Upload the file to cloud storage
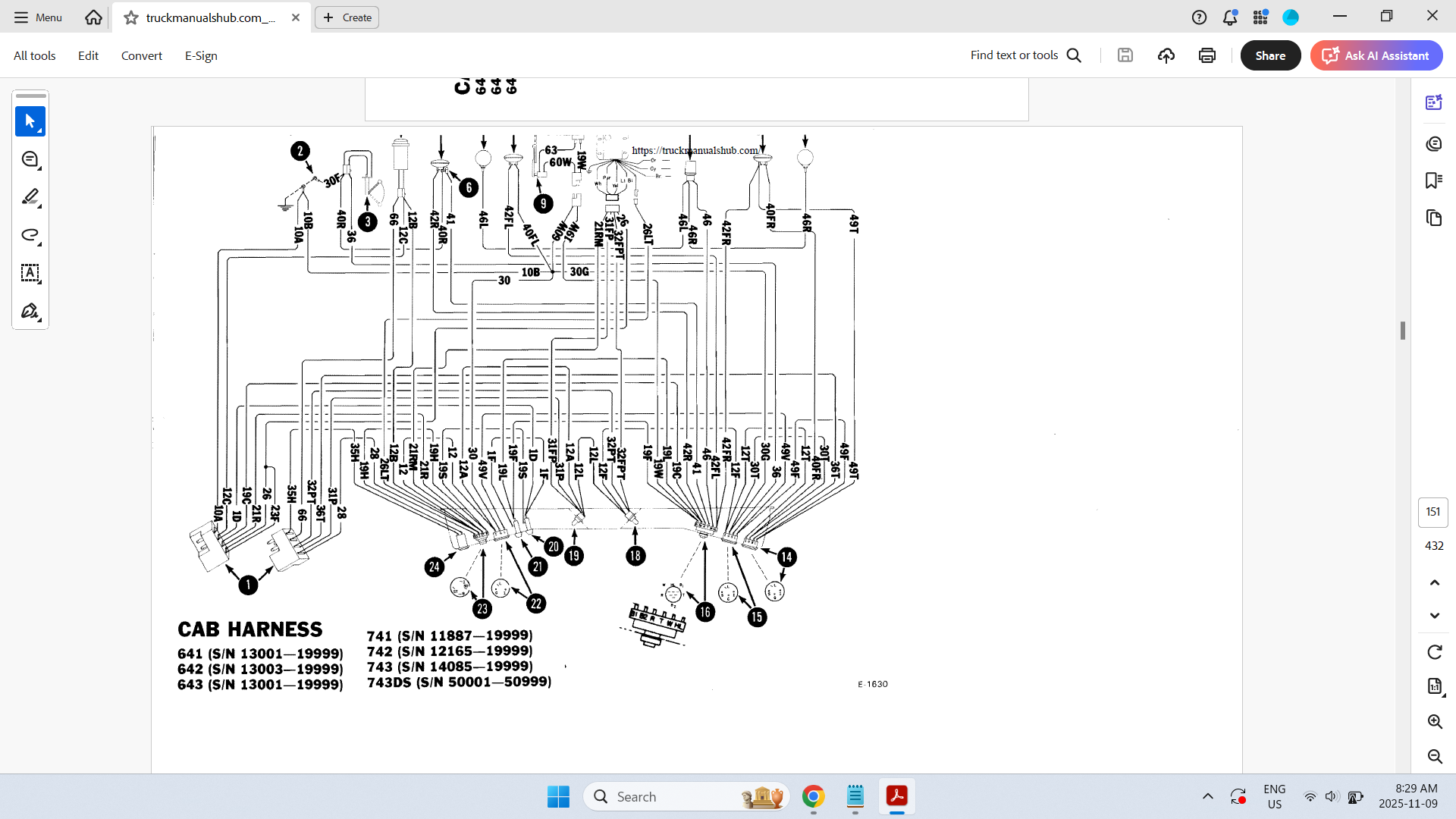Screen dimensions: 1456x819 (1166, 55)
